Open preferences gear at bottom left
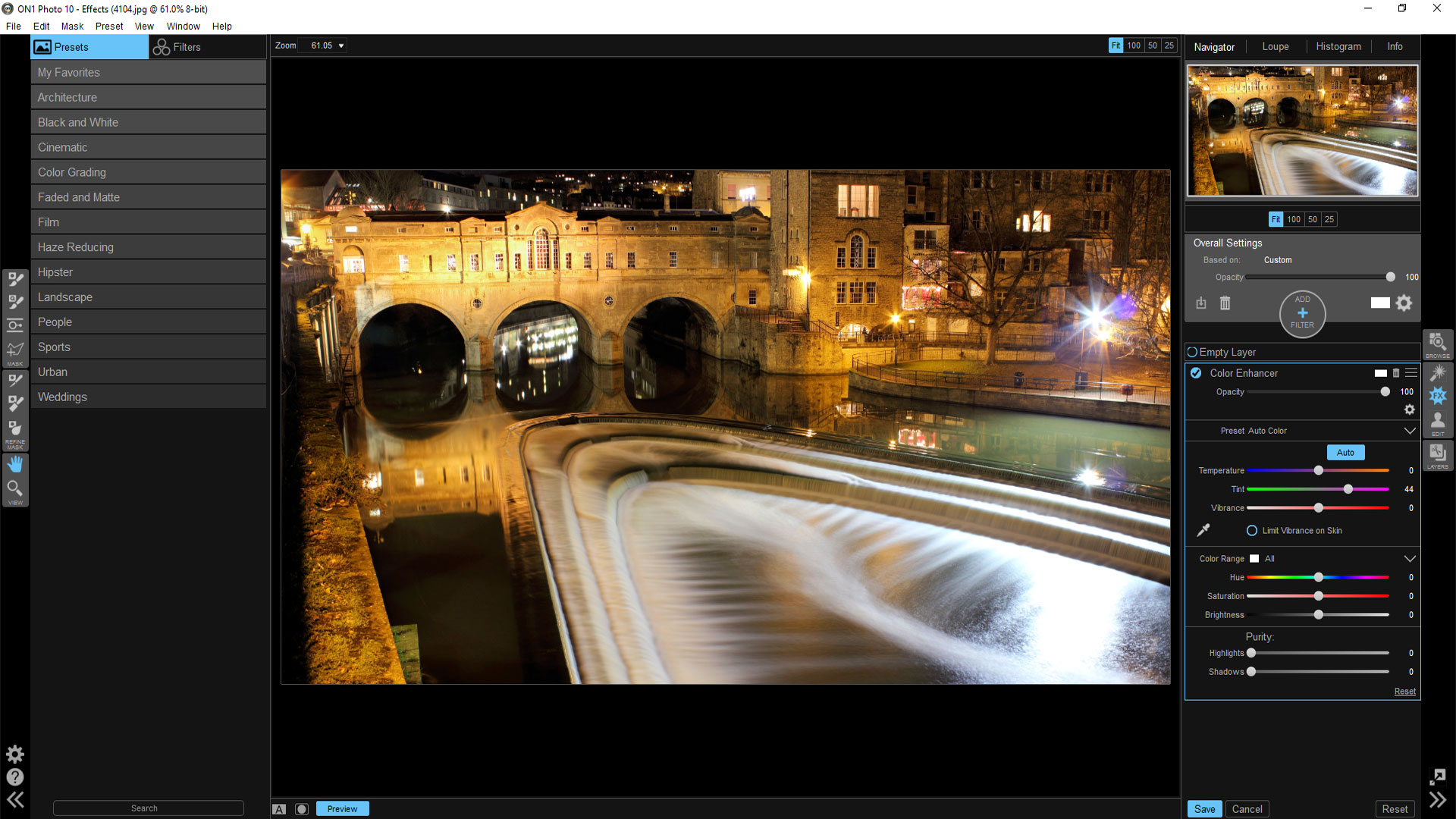Screen dimensions: 1456x819 [15, 754]
